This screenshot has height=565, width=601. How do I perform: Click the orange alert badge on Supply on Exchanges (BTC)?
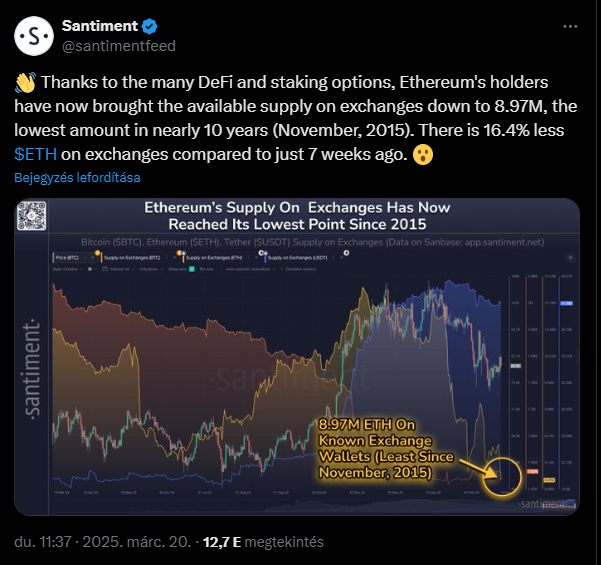(97, 253)
